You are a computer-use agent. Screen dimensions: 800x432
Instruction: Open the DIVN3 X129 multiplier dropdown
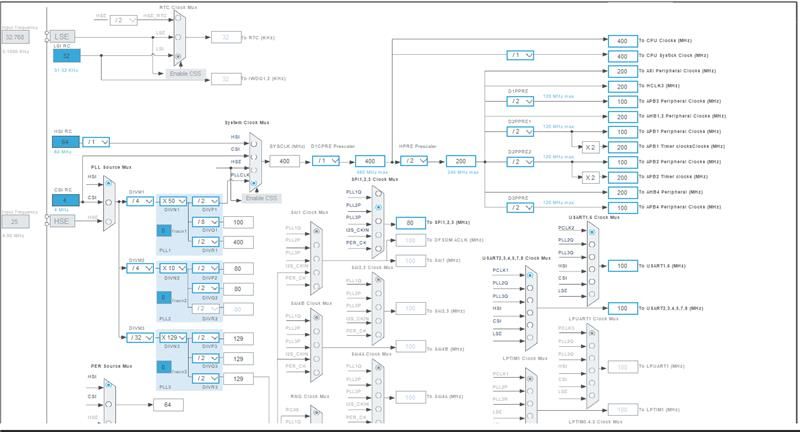[x=173, y=338]
